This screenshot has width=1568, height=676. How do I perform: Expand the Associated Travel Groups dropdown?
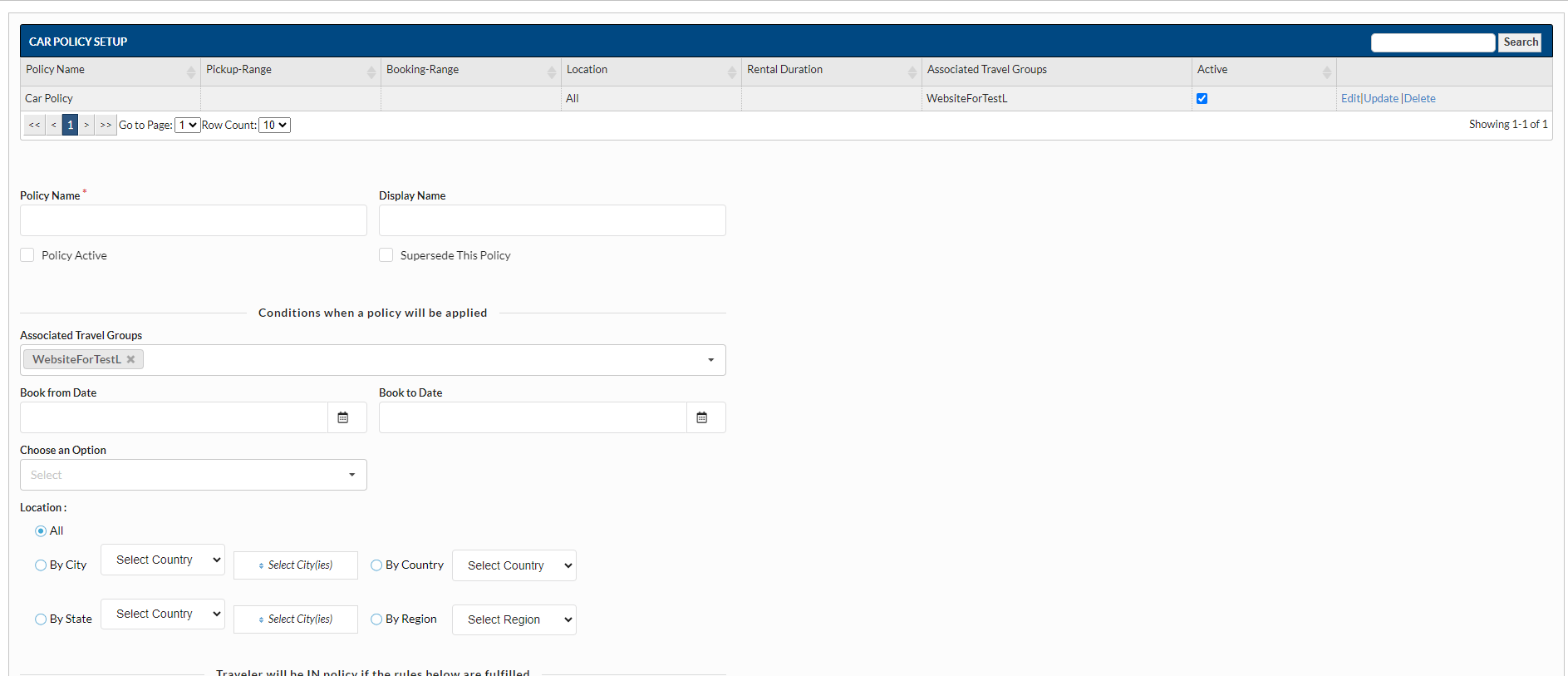pyautogui.click(x=710, y=360)
